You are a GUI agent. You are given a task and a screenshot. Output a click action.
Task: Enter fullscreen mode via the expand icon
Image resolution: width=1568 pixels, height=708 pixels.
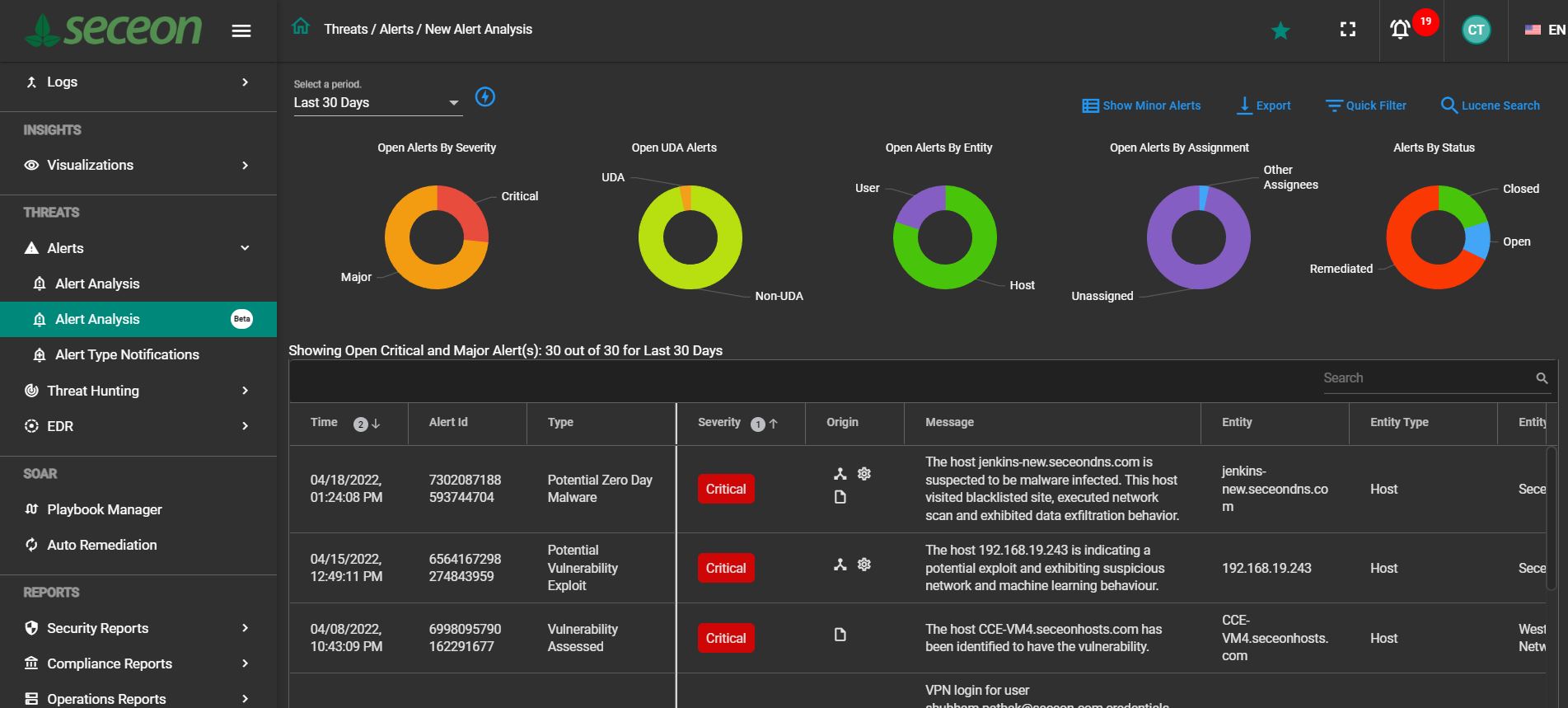click(1348, 30)
